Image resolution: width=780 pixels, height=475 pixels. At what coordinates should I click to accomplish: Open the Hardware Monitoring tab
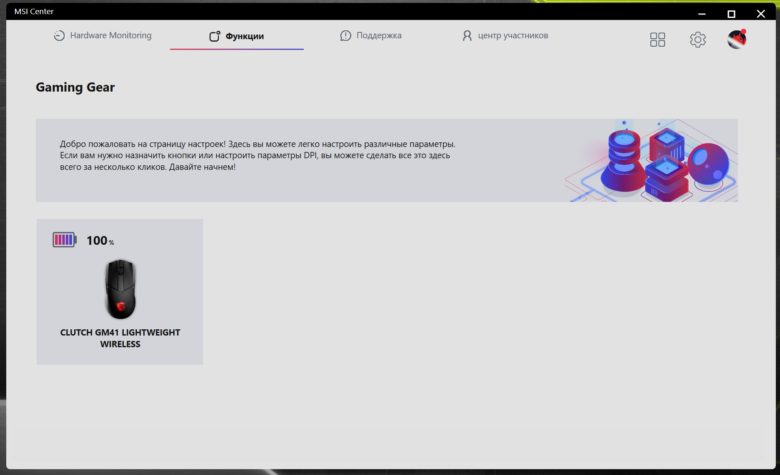(102, 35)
